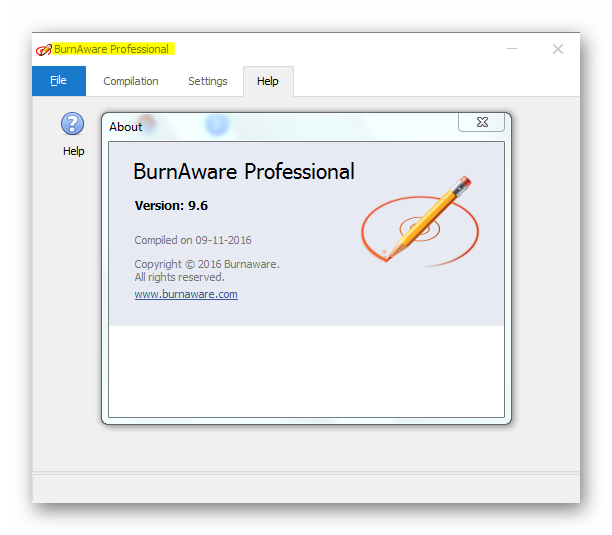Click the highlighted BurnAware Professional window title
612x535 pixels.
(x=112, y=49)
